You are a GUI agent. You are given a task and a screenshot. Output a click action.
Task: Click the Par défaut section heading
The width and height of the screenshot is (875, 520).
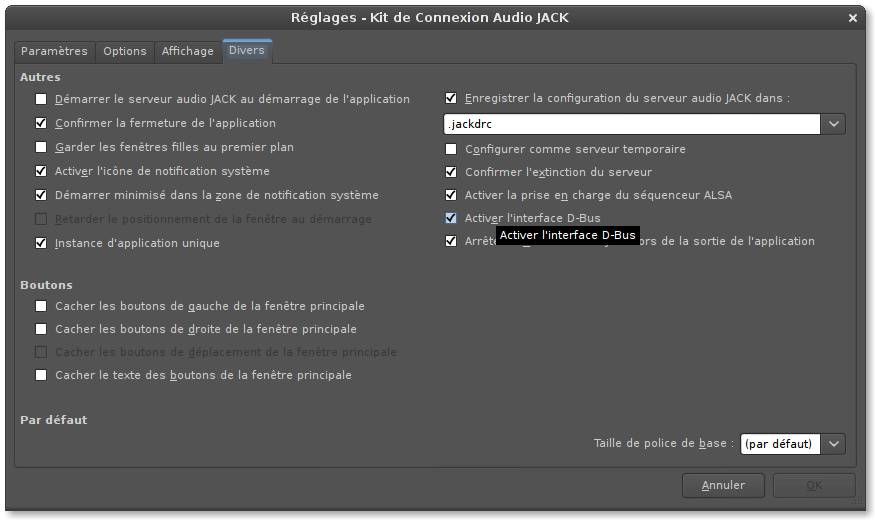click(x=54, y=420)
